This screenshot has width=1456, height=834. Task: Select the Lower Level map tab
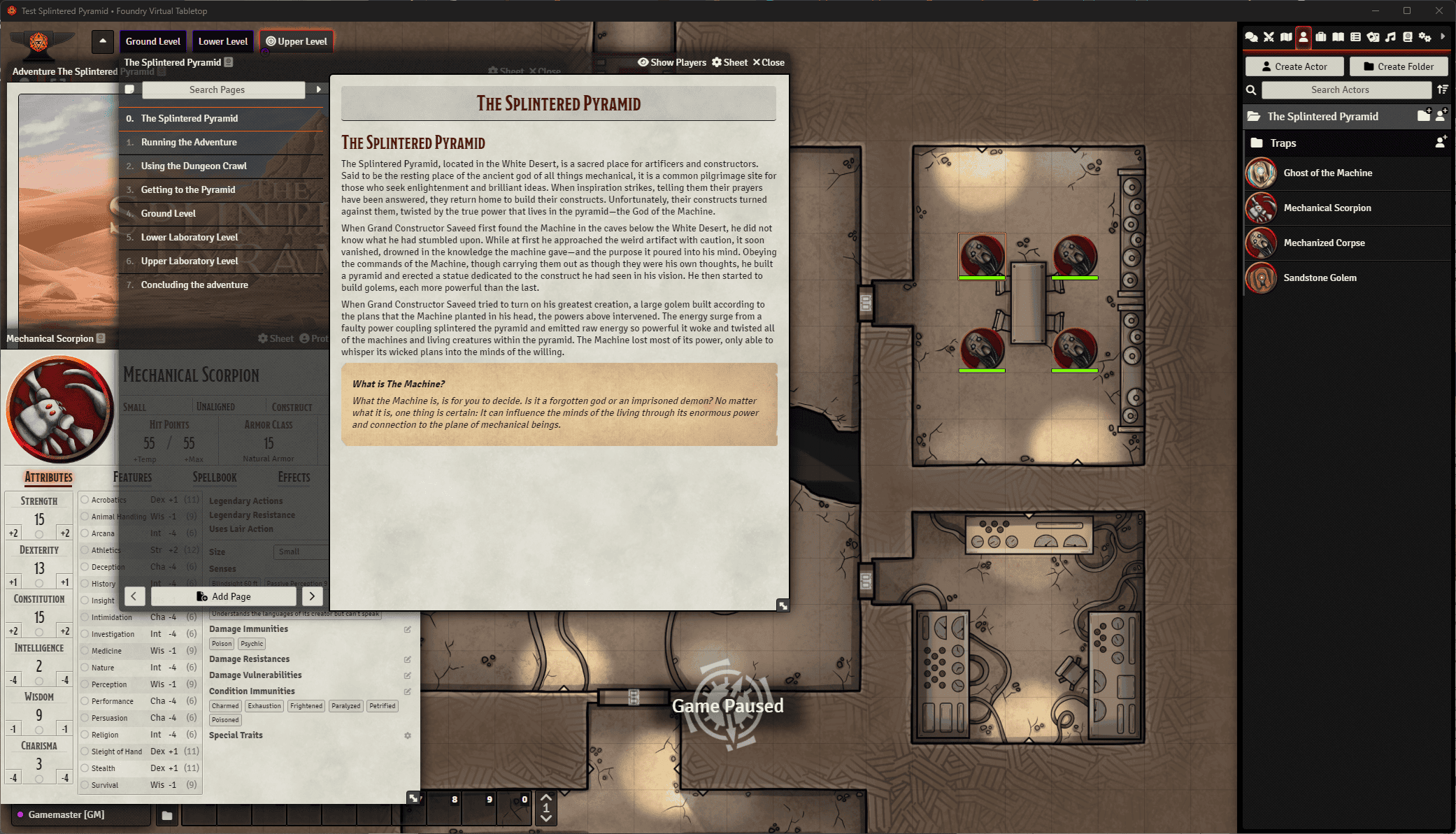point(222,41)
